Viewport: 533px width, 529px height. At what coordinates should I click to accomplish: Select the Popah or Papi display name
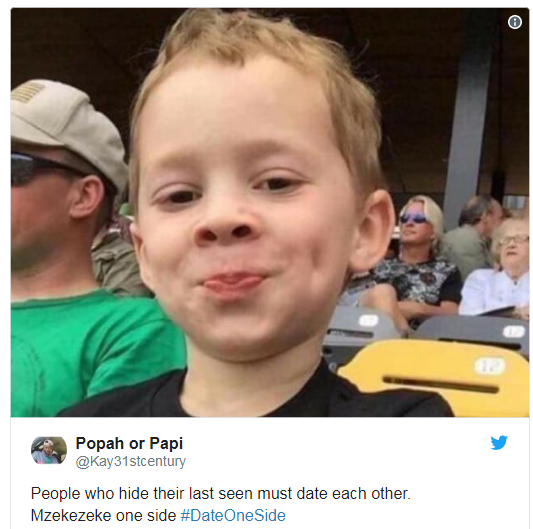(129, 443)
